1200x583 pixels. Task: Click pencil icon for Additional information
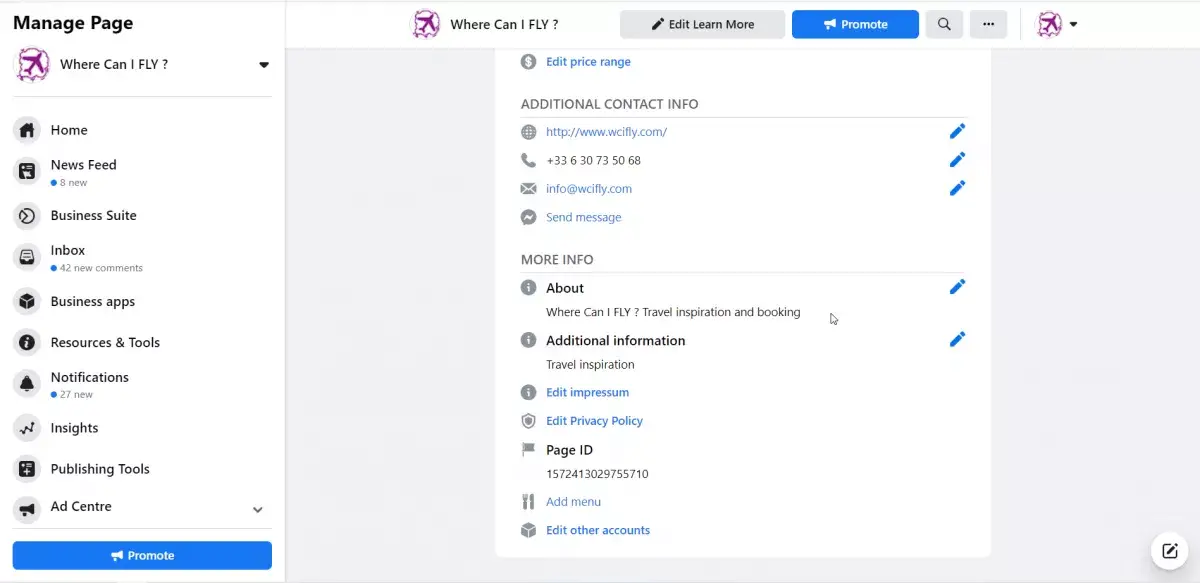point(957,339)
